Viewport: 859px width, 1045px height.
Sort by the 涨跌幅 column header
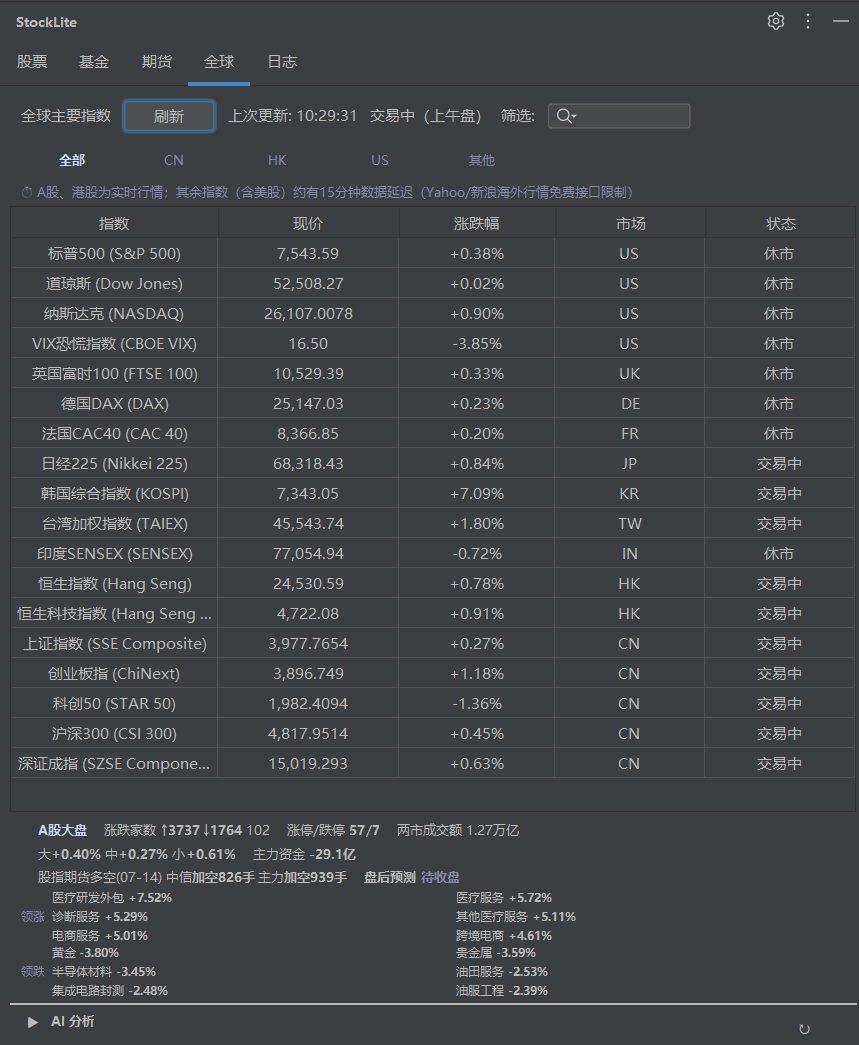(477, 223)
